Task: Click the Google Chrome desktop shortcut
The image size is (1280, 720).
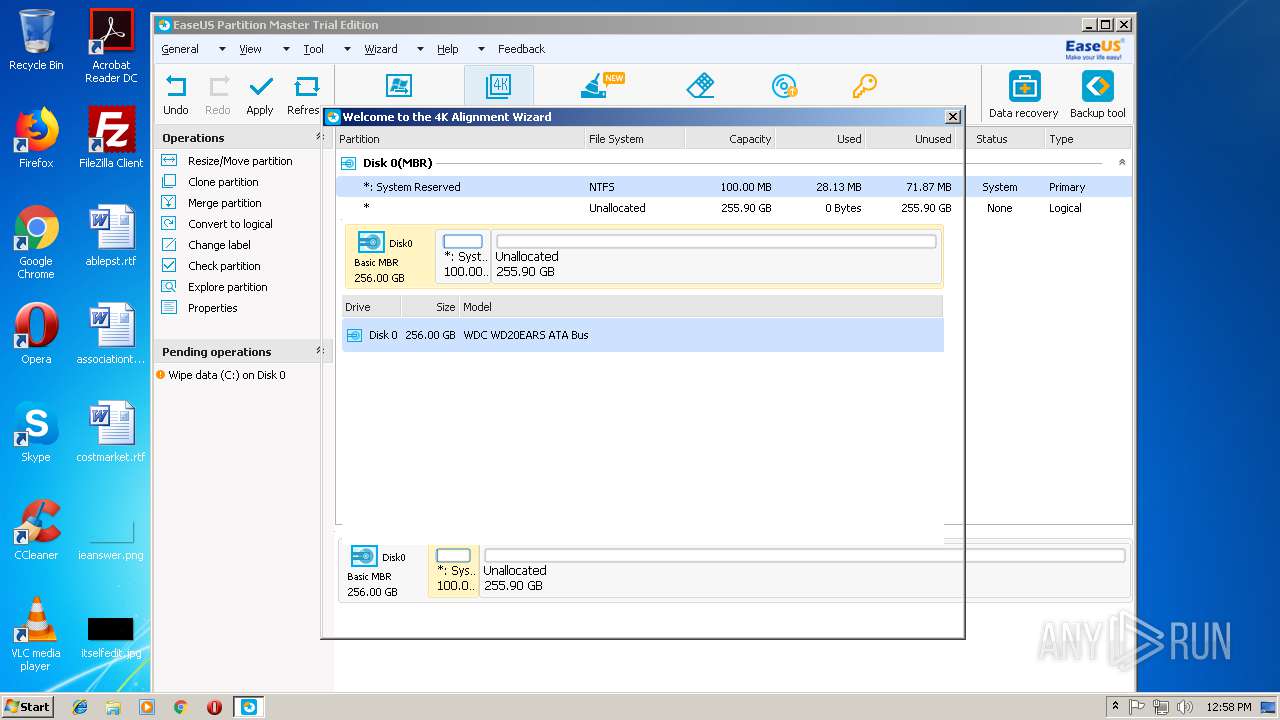Action: click(x=36, y=241)
